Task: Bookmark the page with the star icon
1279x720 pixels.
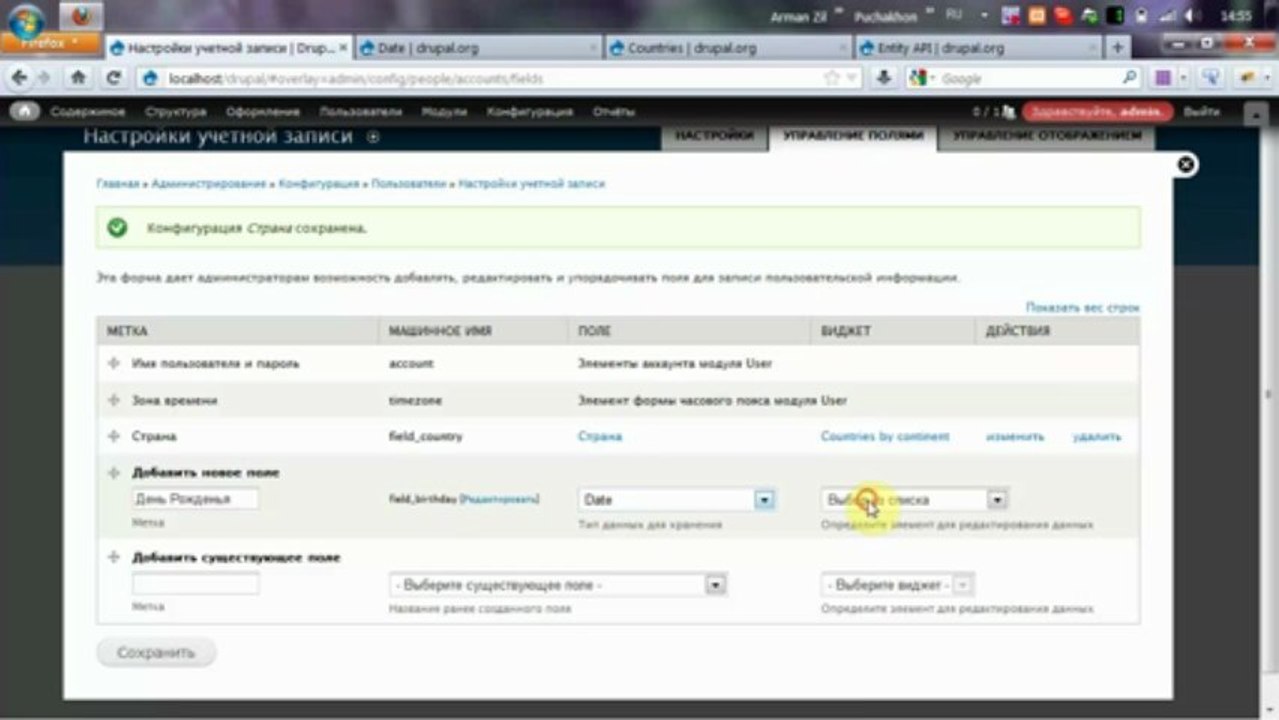Action: point(831,77)
